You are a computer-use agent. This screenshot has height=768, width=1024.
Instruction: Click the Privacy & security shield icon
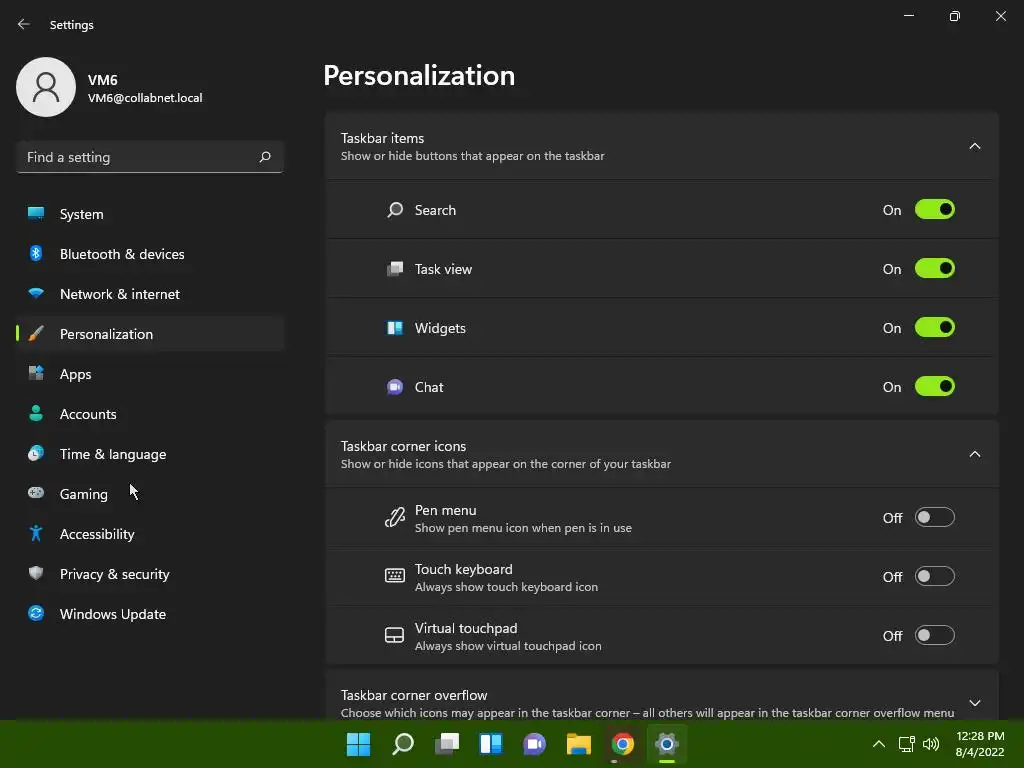36,573
